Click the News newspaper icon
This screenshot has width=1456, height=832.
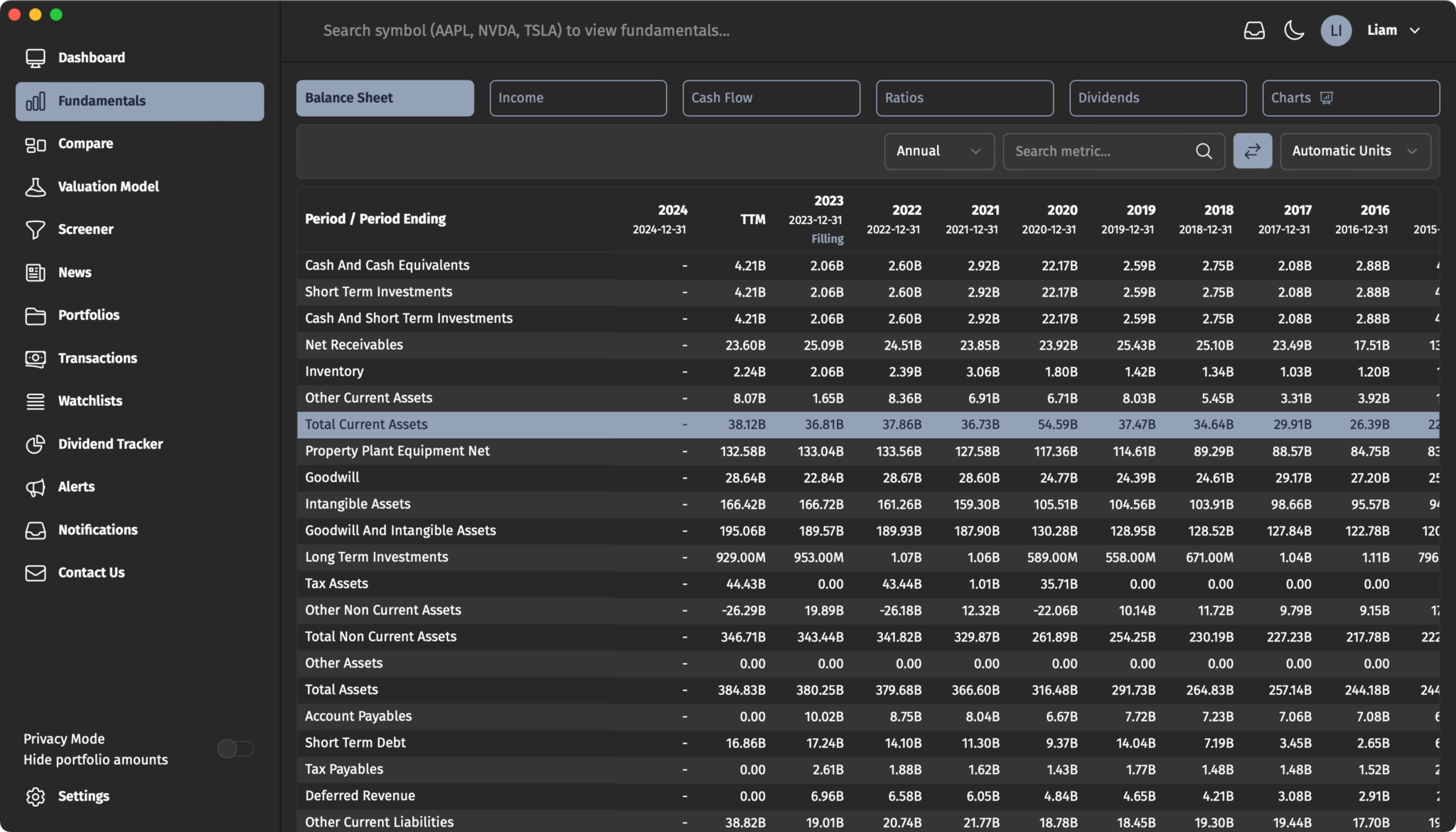(x=35, y=272)
